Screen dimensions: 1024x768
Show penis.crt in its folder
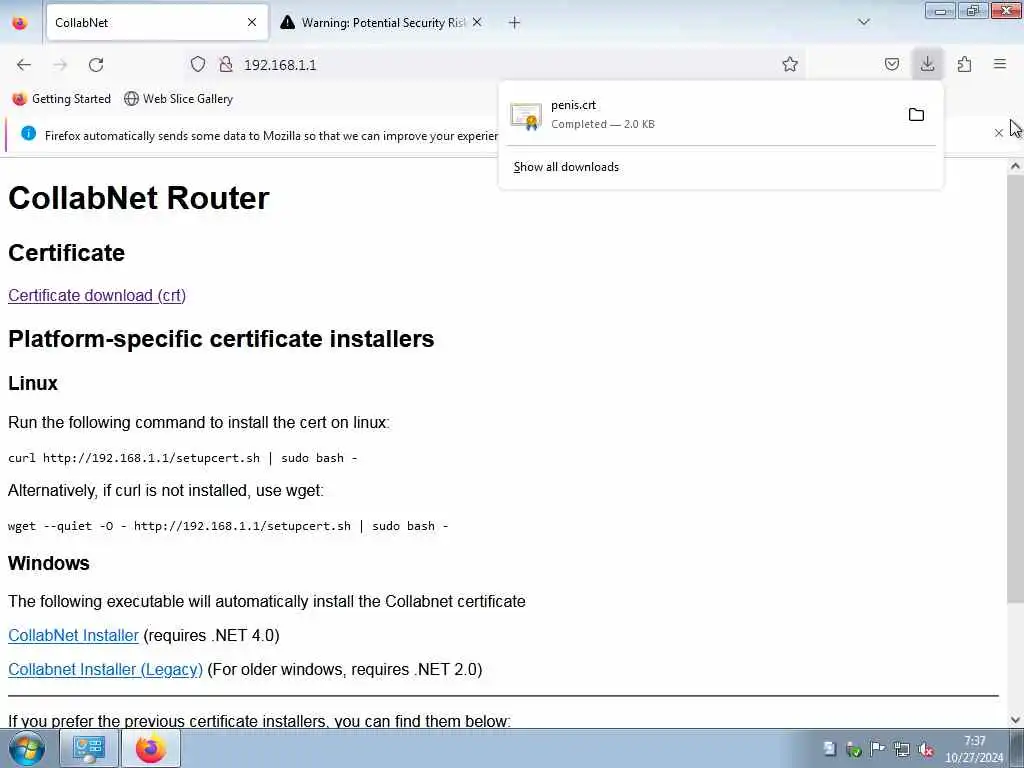click(916, 115)
